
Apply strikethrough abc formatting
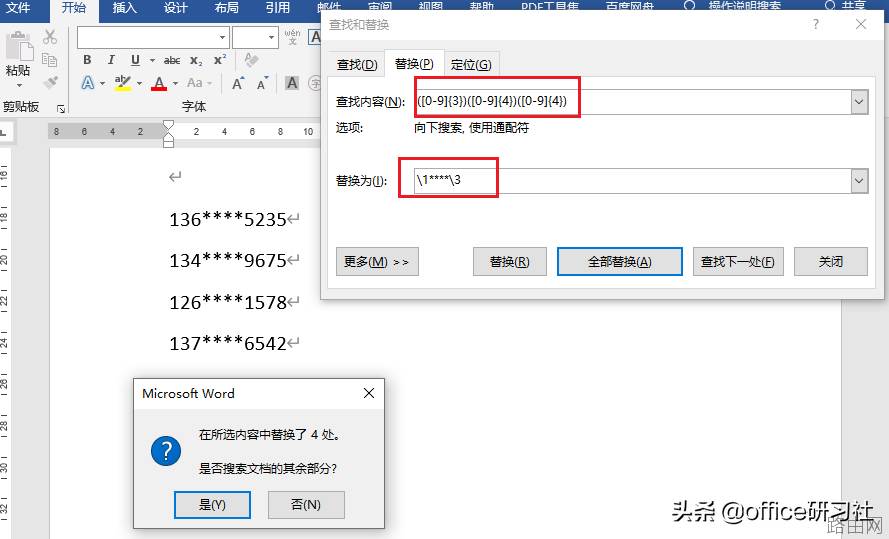(172, 60)
